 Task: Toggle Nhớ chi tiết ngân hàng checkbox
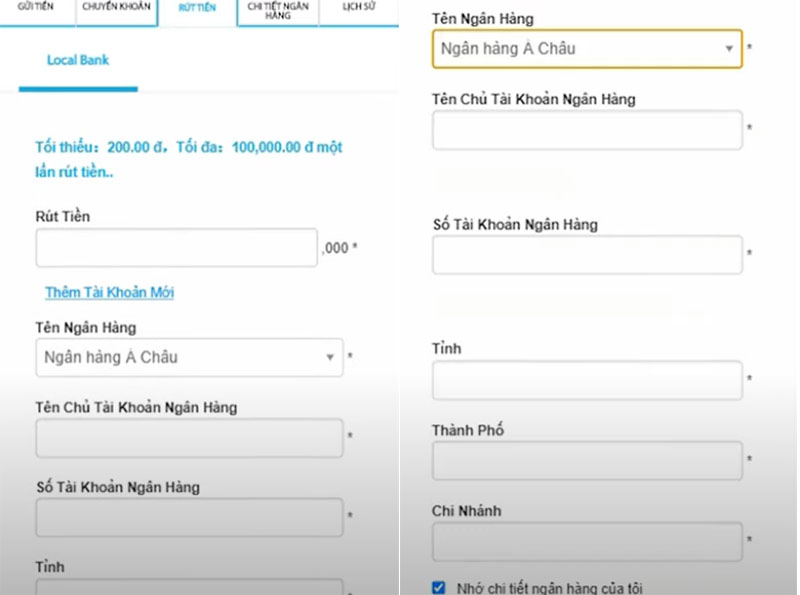[x=439, y=587]
